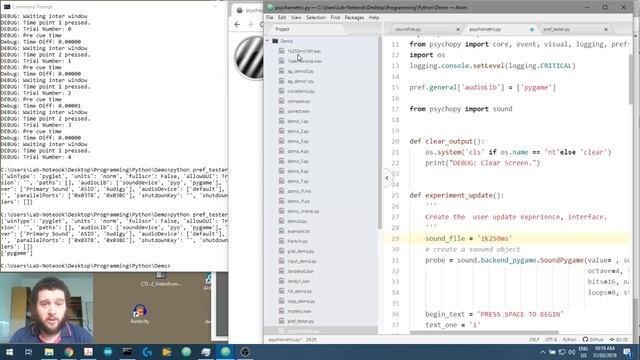This screenshot has height=360, width=640.
Task: Close the pref_tester.py tab
Action: [x=606, y=29]
